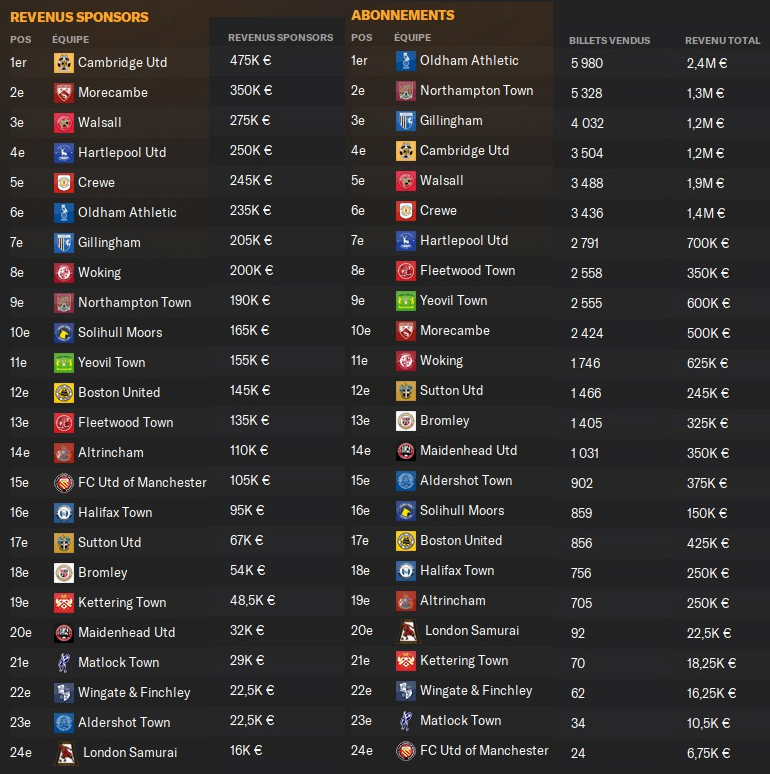Image resolution: width=770 pixels, height=774 pixels.
Task: Click Équipe header in Abonnements table
Action: click(413, 38)
